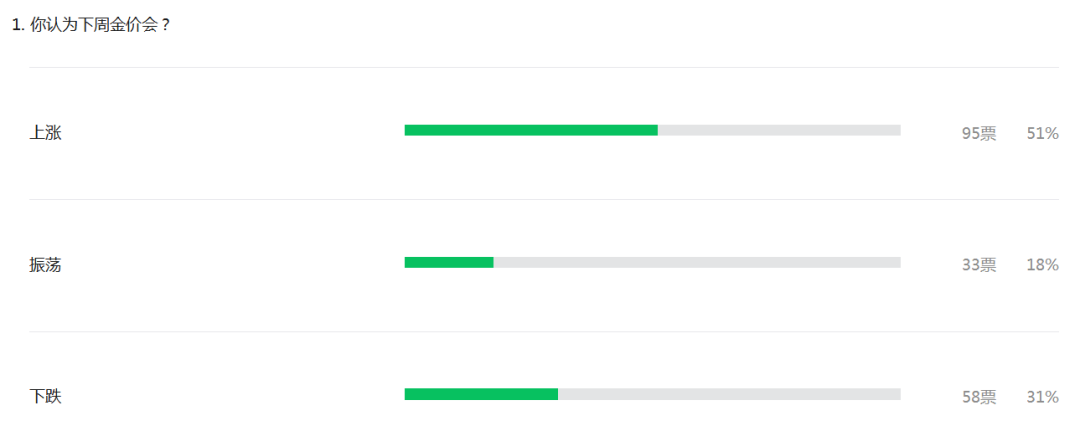
Task: Click the 51% percentage for 上涨
Action: pos(1042,134)
